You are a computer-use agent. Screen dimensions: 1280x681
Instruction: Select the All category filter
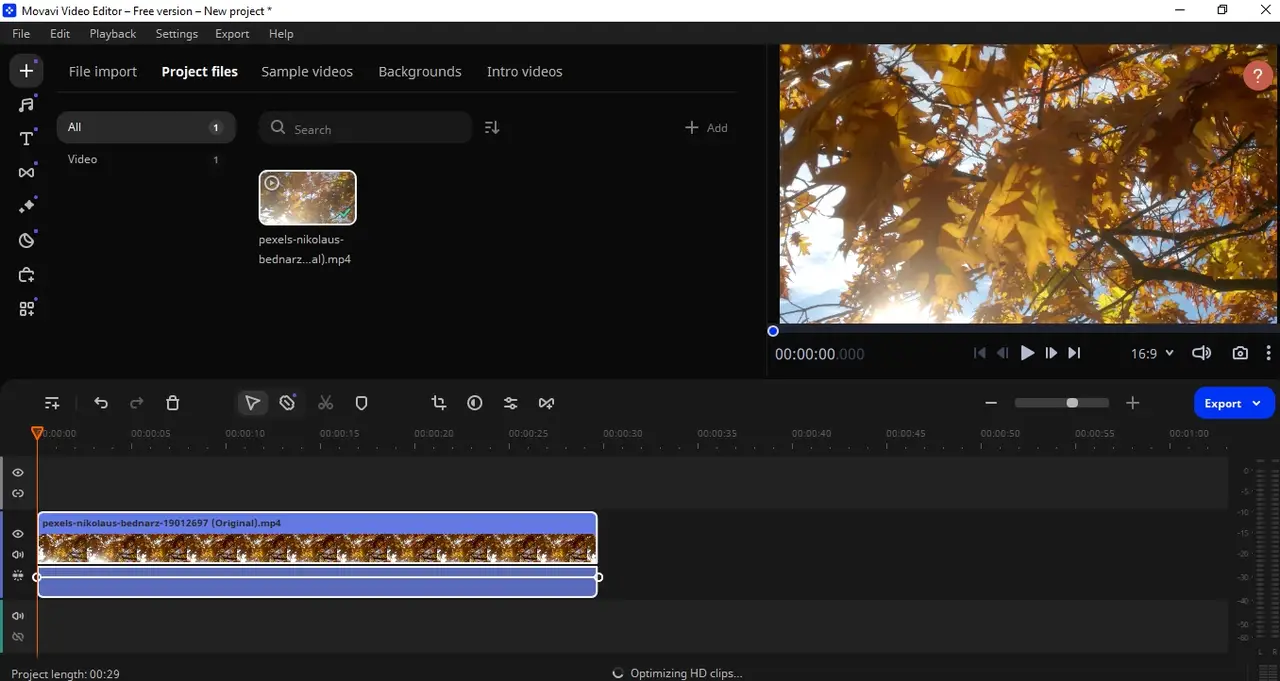point(146,127)
